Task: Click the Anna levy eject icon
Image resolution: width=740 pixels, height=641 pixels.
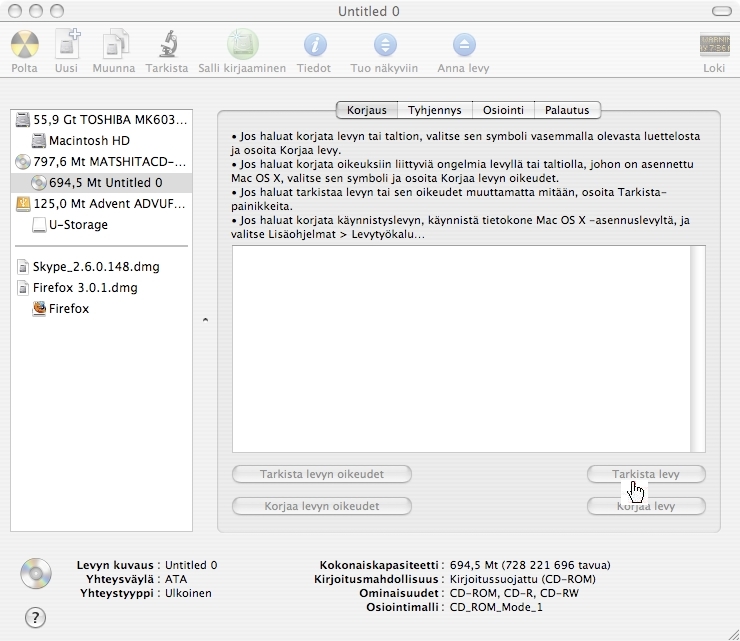Action: point(464,46)
